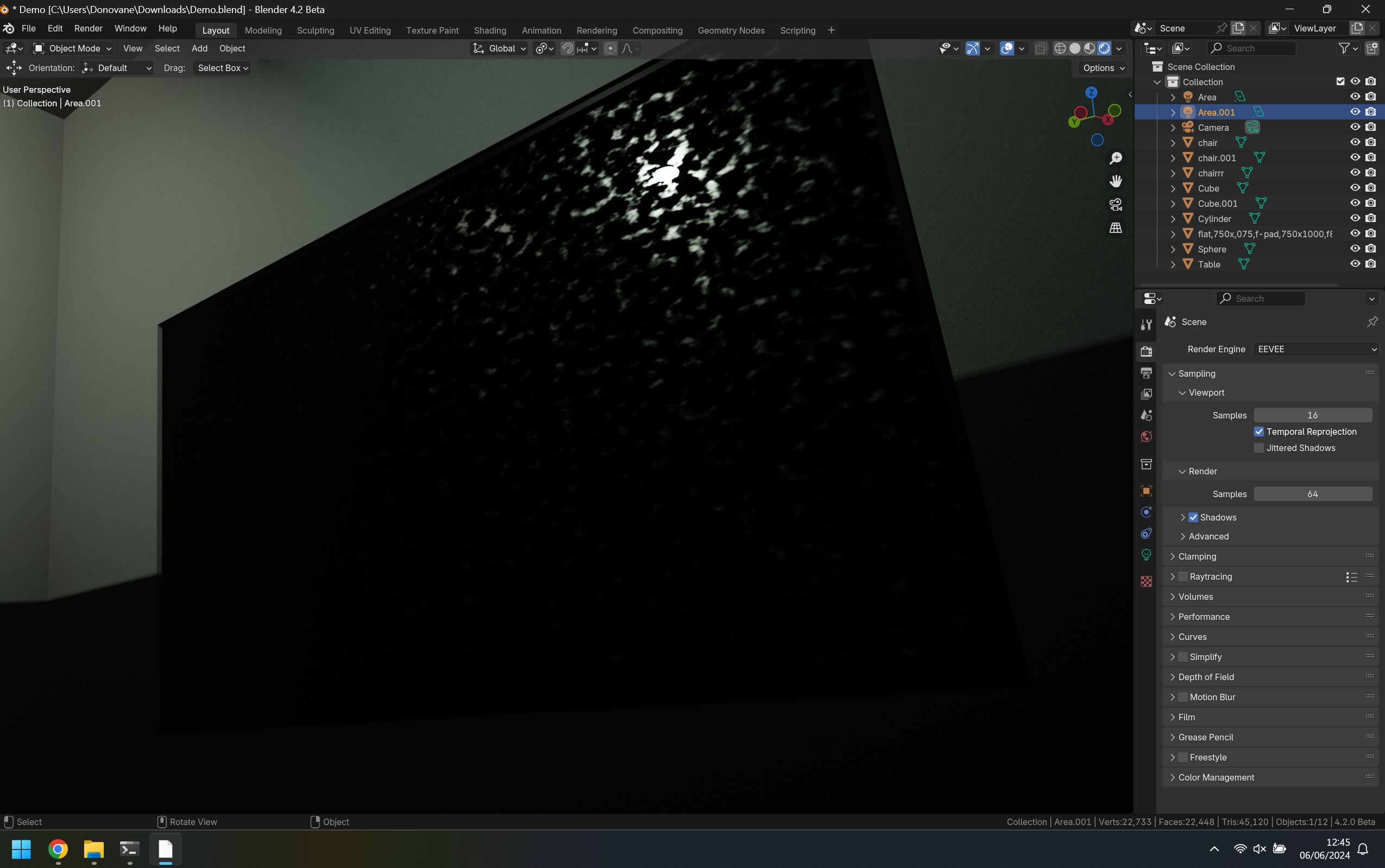Viewport: 1385px width, 868px height.
Task: Toggle the camera view icon
Action: pyautogui.click(x=1116, y=204)
